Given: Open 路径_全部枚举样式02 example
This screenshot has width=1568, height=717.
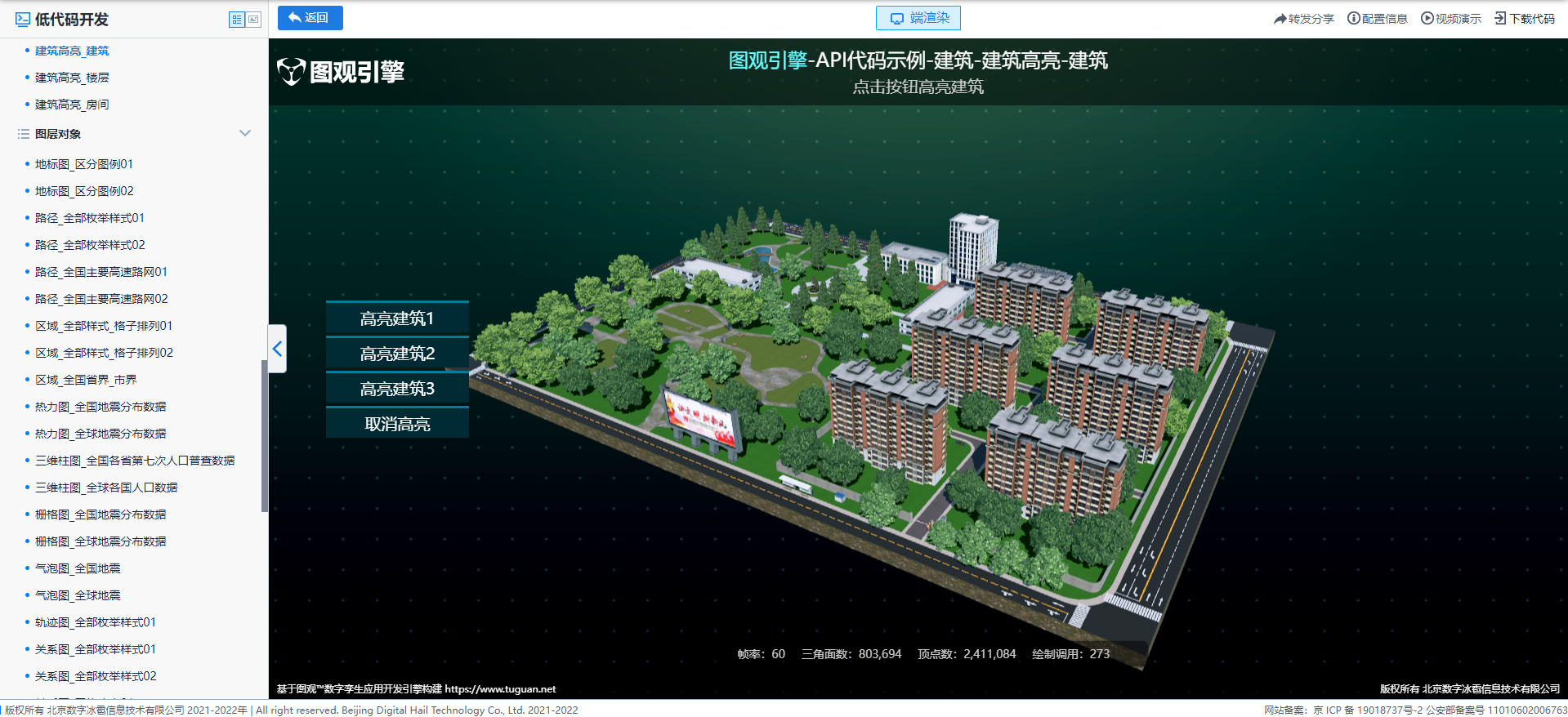Looking at the screenshot, I should tap(90, 245).
